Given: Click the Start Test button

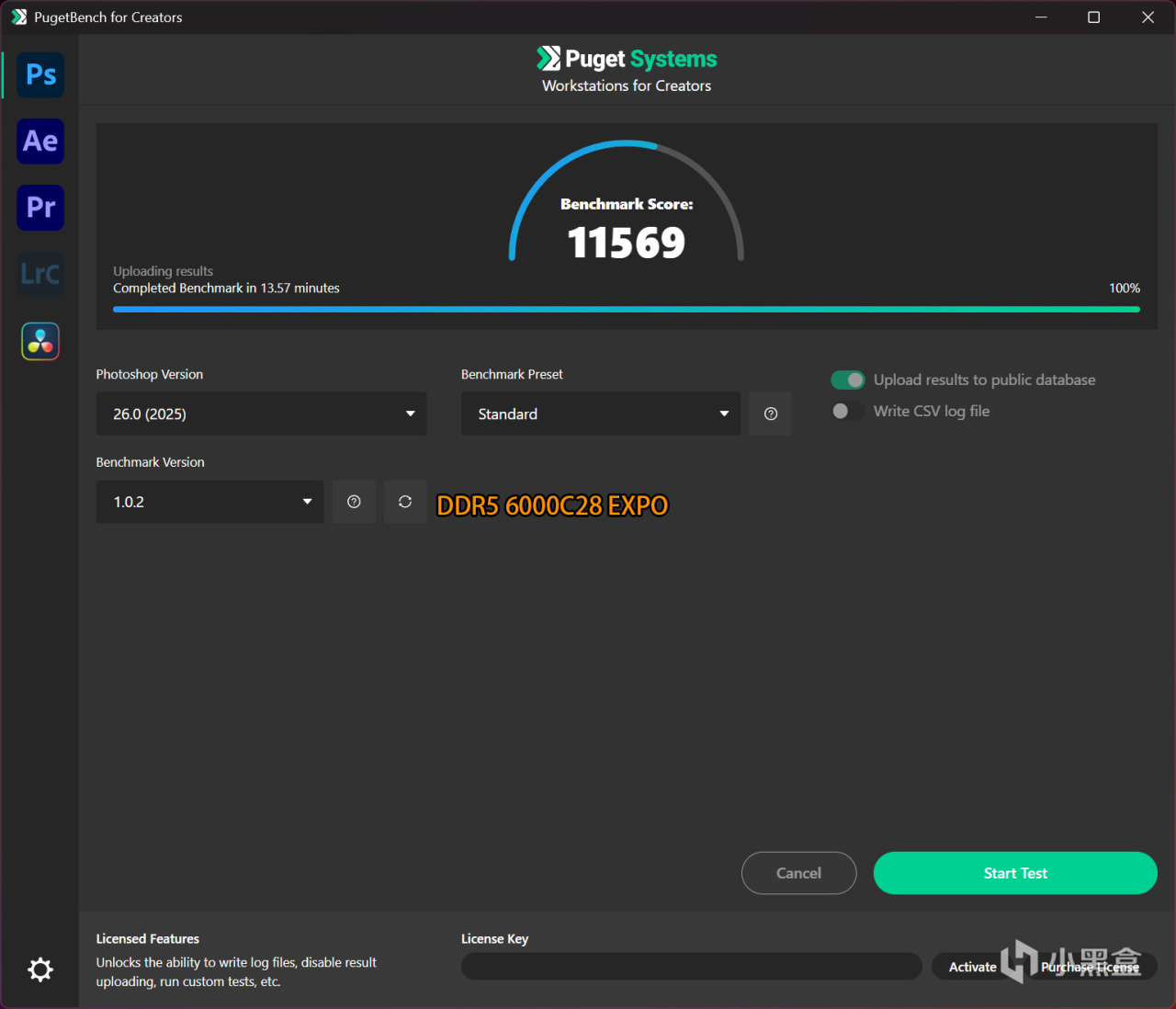Looking at the screenshot, I should [1015, 873].
